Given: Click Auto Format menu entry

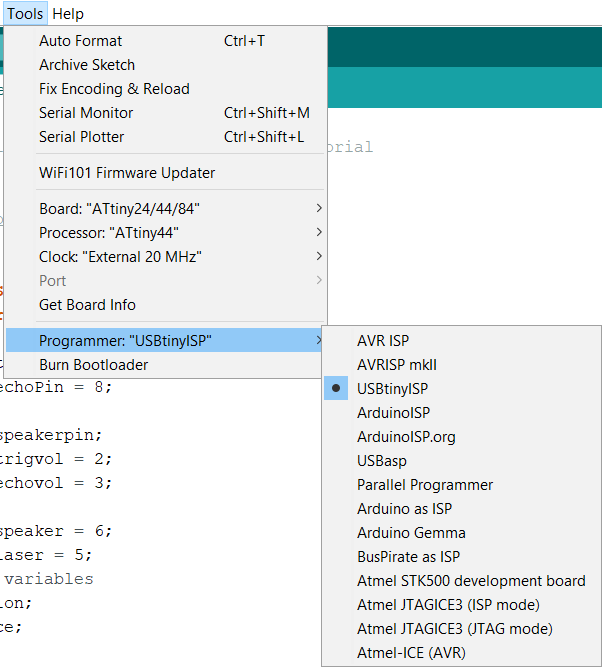Looking at the screenshot, I should pyautogui.click(x=81, y=41).
